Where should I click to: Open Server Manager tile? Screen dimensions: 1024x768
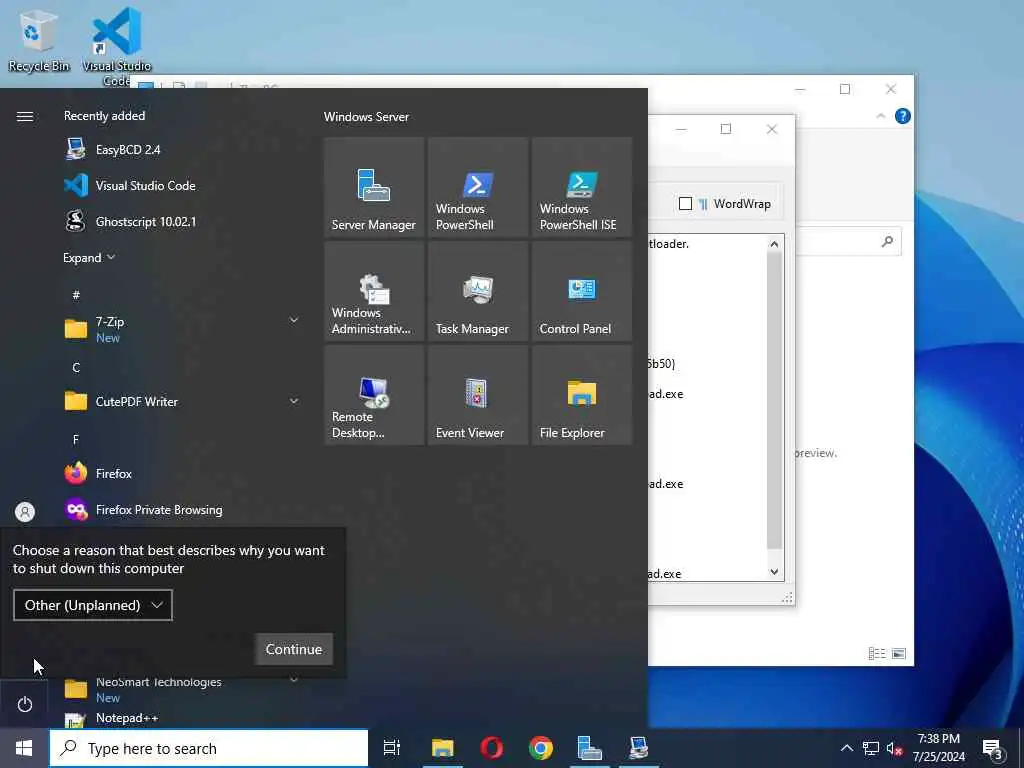coord(374,187)
